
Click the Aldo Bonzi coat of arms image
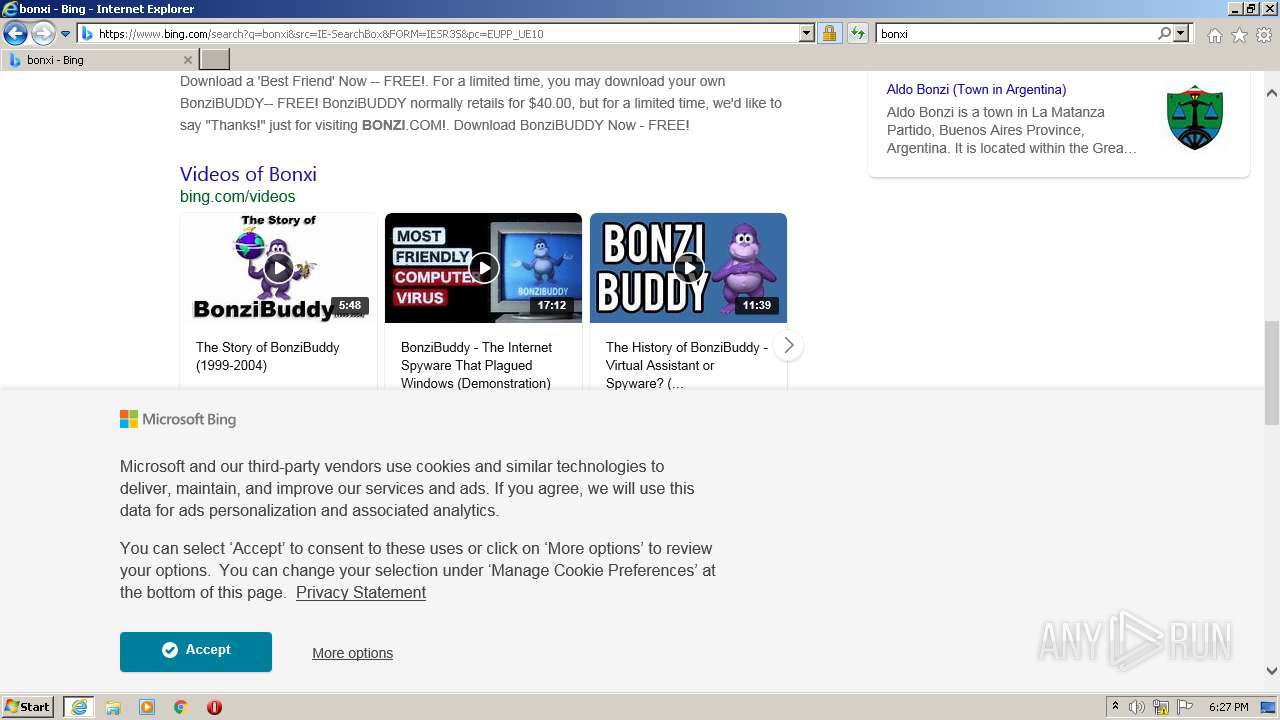[x=1195, y=117]
